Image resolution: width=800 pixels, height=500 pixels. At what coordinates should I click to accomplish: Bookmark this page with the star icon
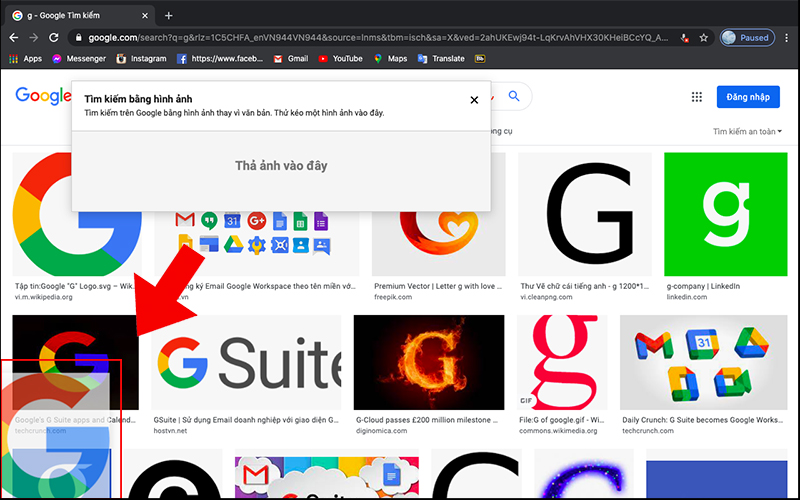tap(704, 38)
